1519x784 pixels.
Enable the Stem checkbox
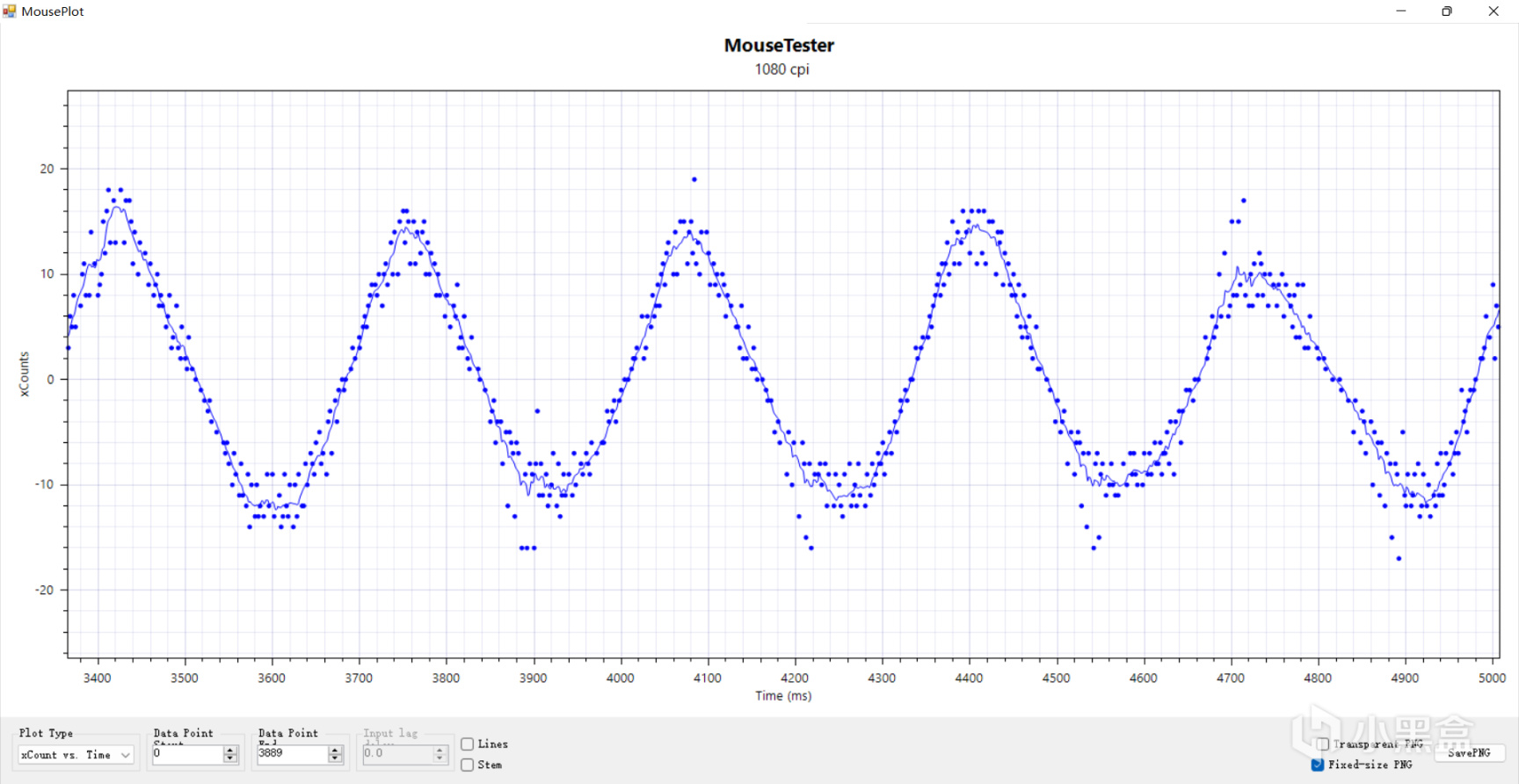[x=468, y=766]
